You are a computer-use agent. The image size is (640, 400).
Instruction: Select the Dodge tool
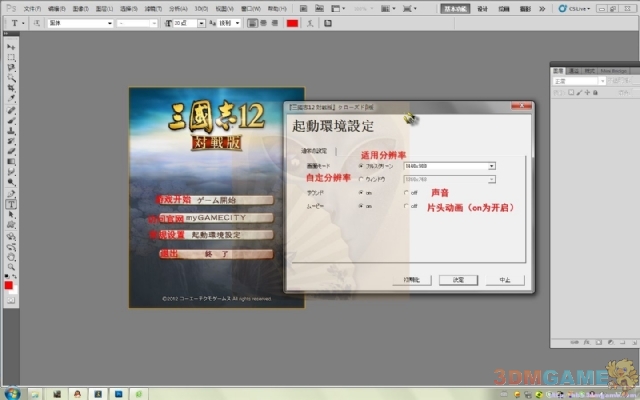tap(11, 182)
